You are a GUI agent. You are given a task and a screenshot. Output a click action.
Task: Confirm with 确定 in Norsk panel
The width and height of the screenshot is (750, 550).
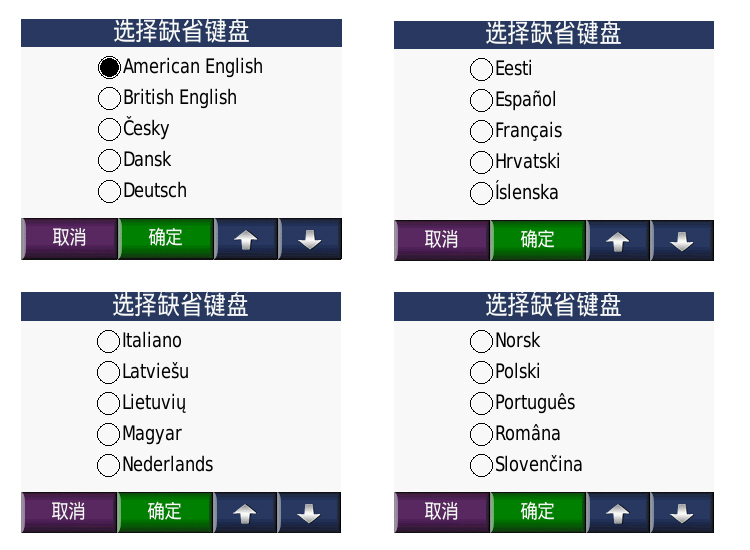point(537,512)
